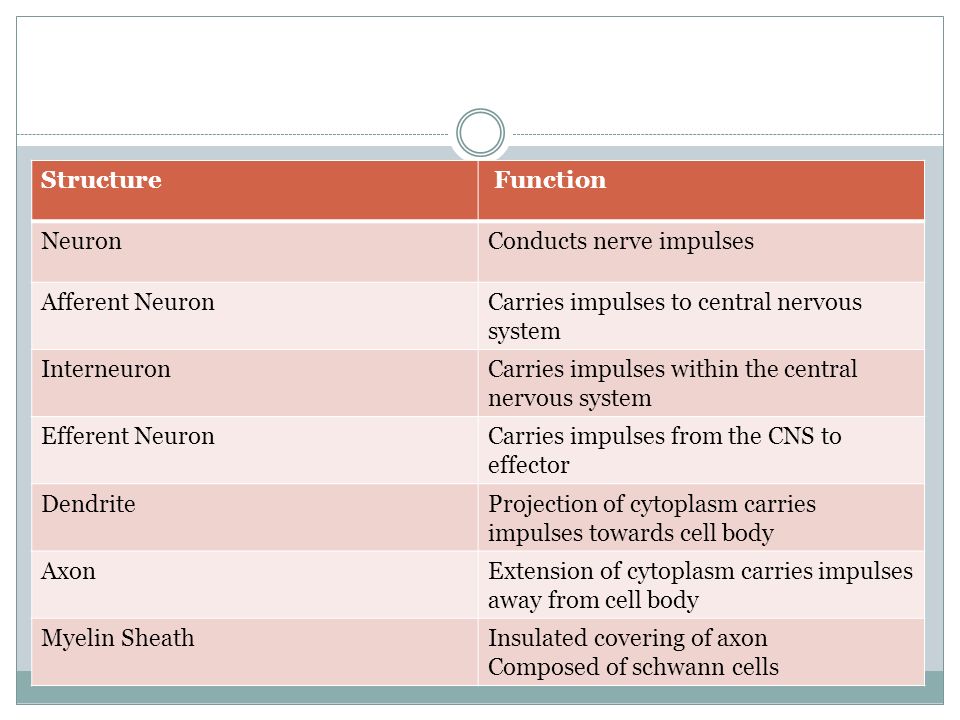The image size is (960, 720).
Task: Select the Function column header
Action: click(701, 190)
